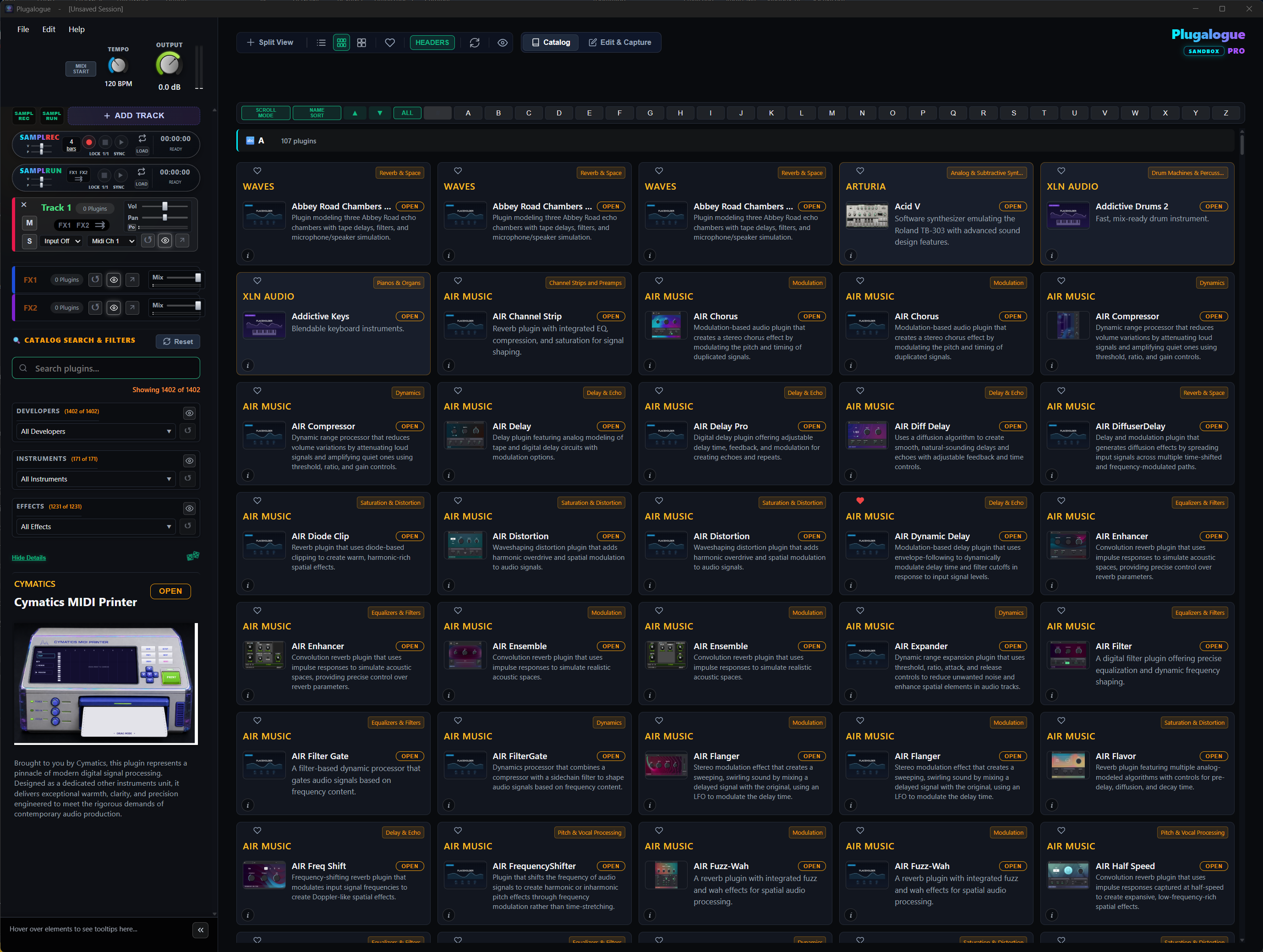This screenshot has width=1263, height=952.
Task: Remove Track 1 with the X icon
Action: pos(24,204)
